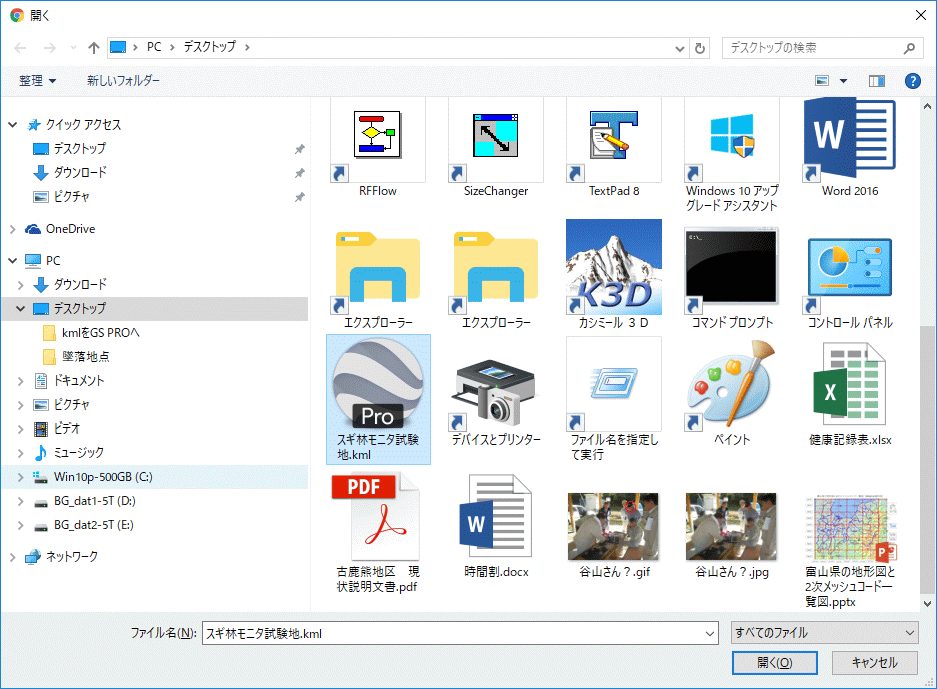Click the change view icon

822,81
